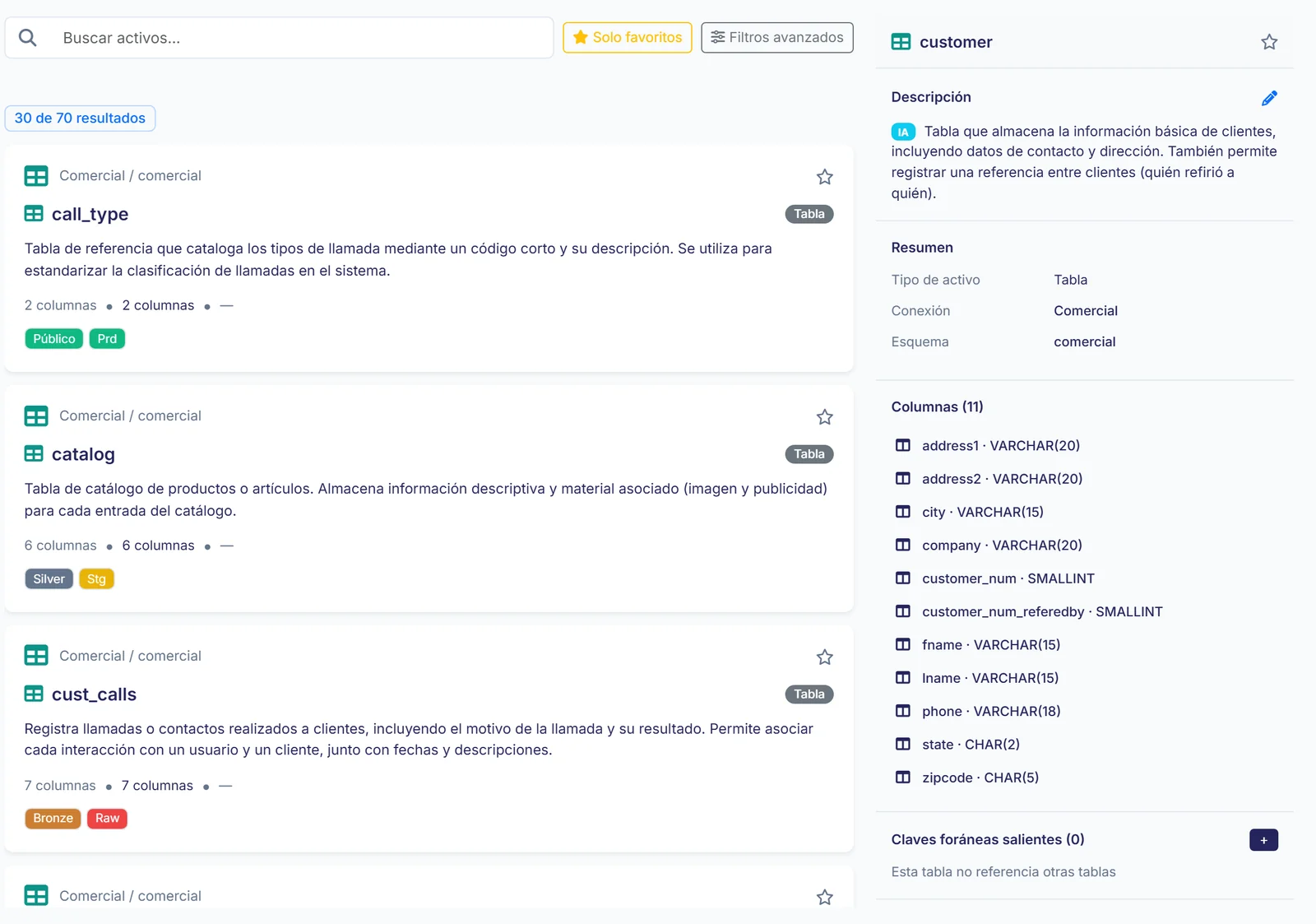
Task: Open the catalog table title
Action: (x=83, y=454)
